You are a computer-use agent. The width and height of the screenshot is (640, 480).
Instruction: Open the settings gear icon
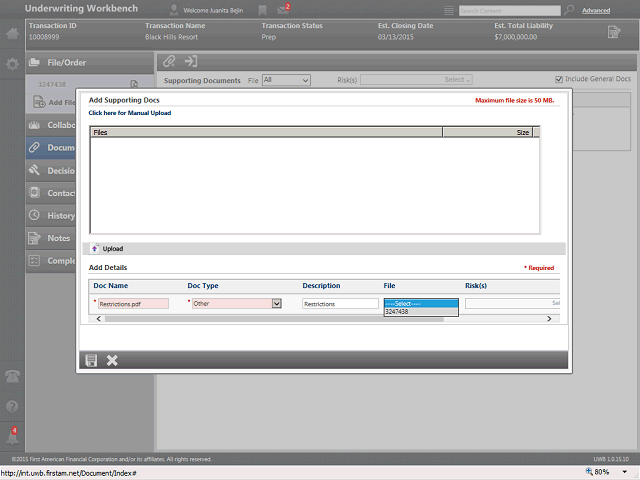12,64
